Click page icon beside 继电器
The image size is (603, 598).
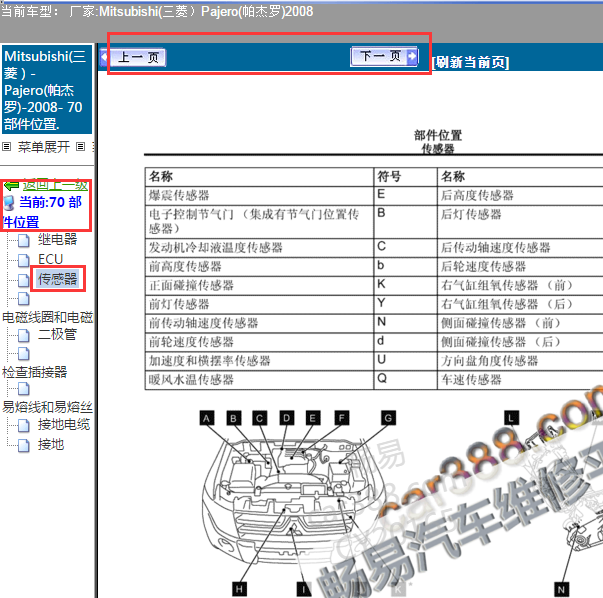(24, 241)
